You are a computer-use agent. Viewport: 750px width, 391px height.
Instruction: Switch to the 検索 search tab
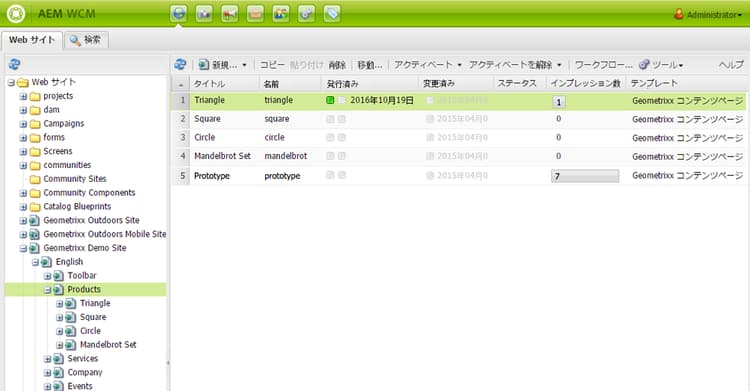[x=86, y=40]
